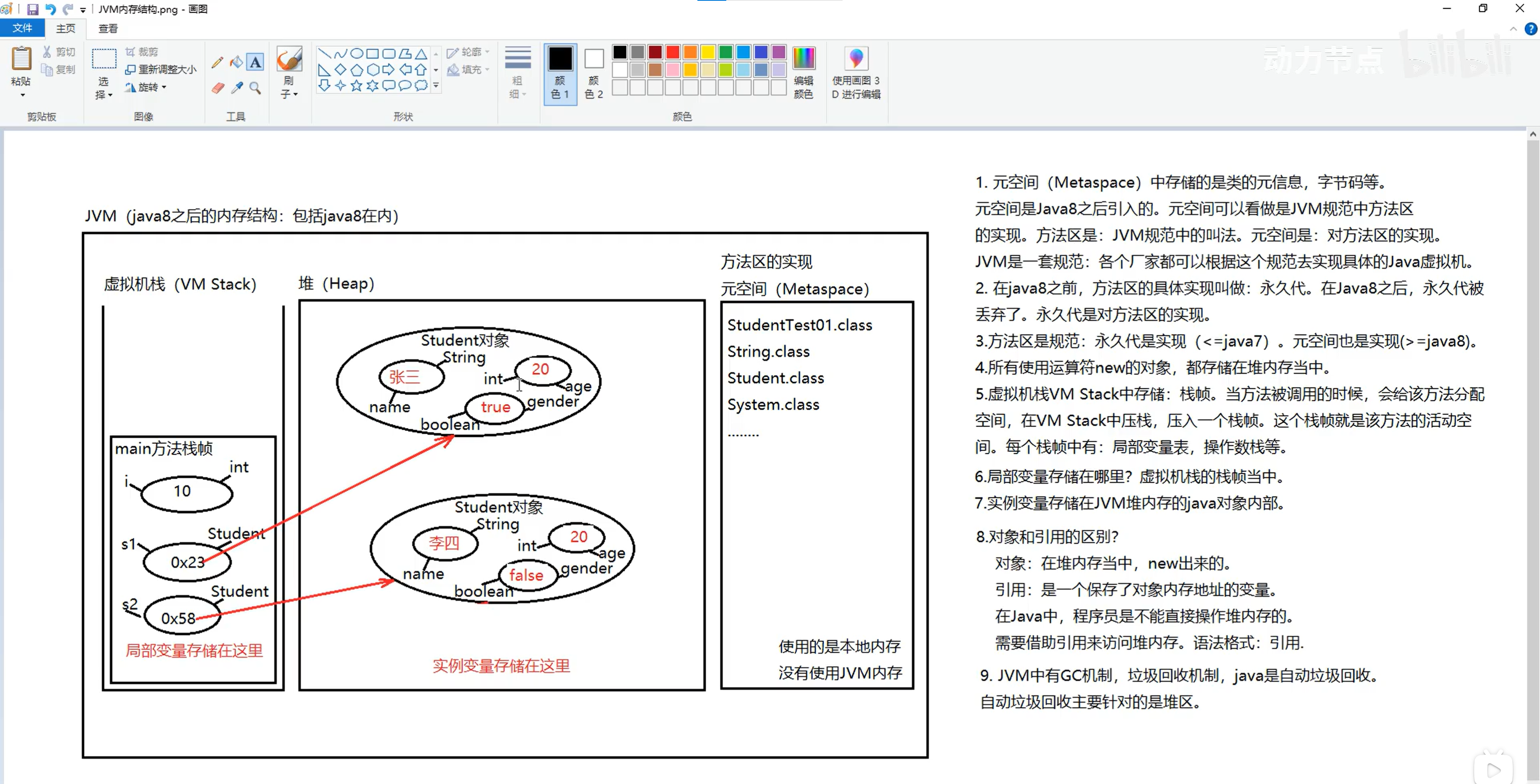The width and height of the screenshot is (1540, 784).
Task: Select the Magnifier tool
Action: [255, 88]
